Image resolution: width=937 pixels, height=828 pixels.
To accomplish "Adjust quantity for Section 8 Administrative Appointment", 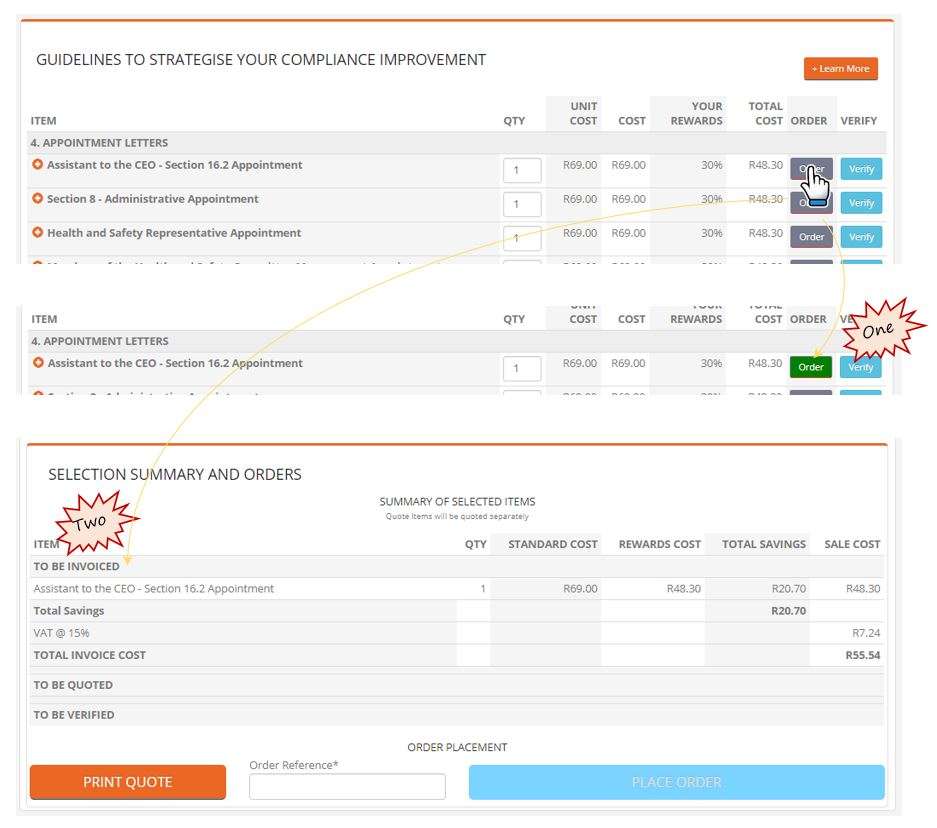I will (524, 204).
